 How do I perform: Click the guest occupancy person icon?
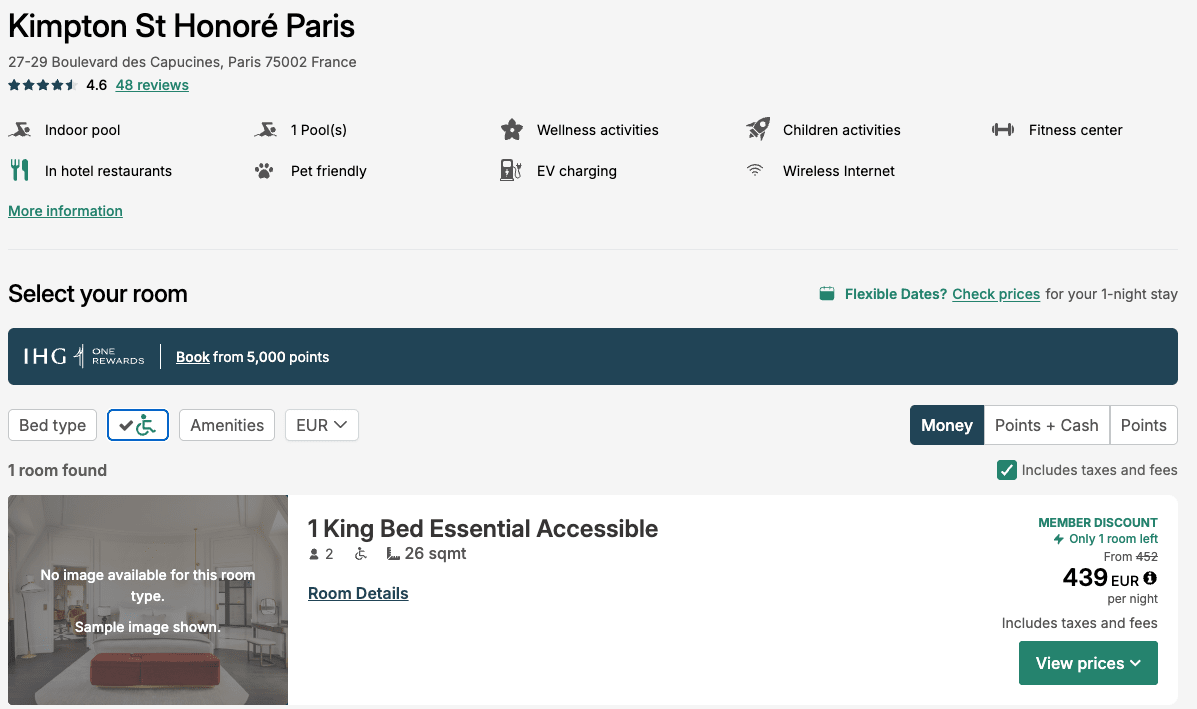[x=314, y=554]
